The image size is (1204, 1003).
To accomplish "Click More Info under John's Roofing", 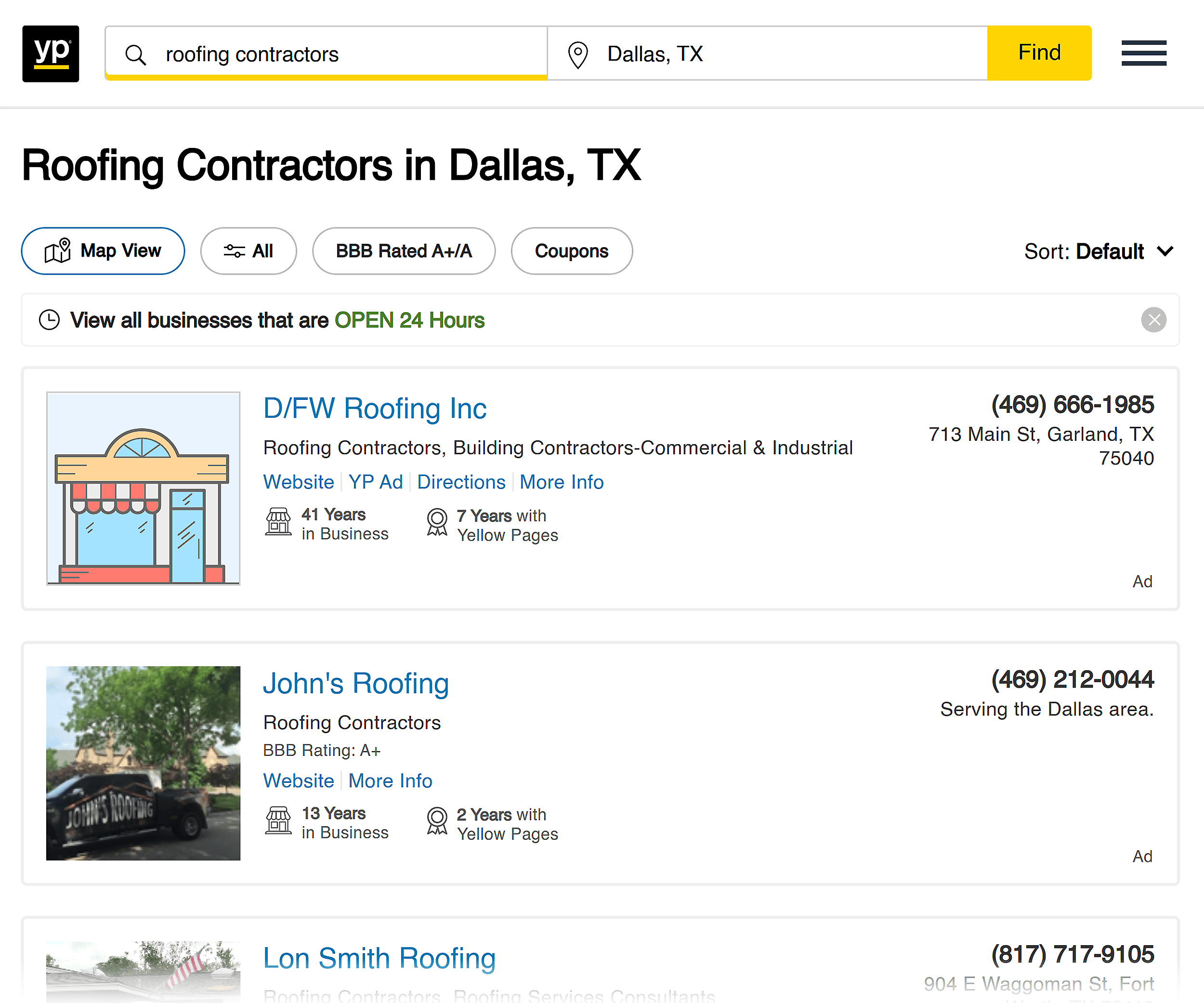I will [390, 780].
